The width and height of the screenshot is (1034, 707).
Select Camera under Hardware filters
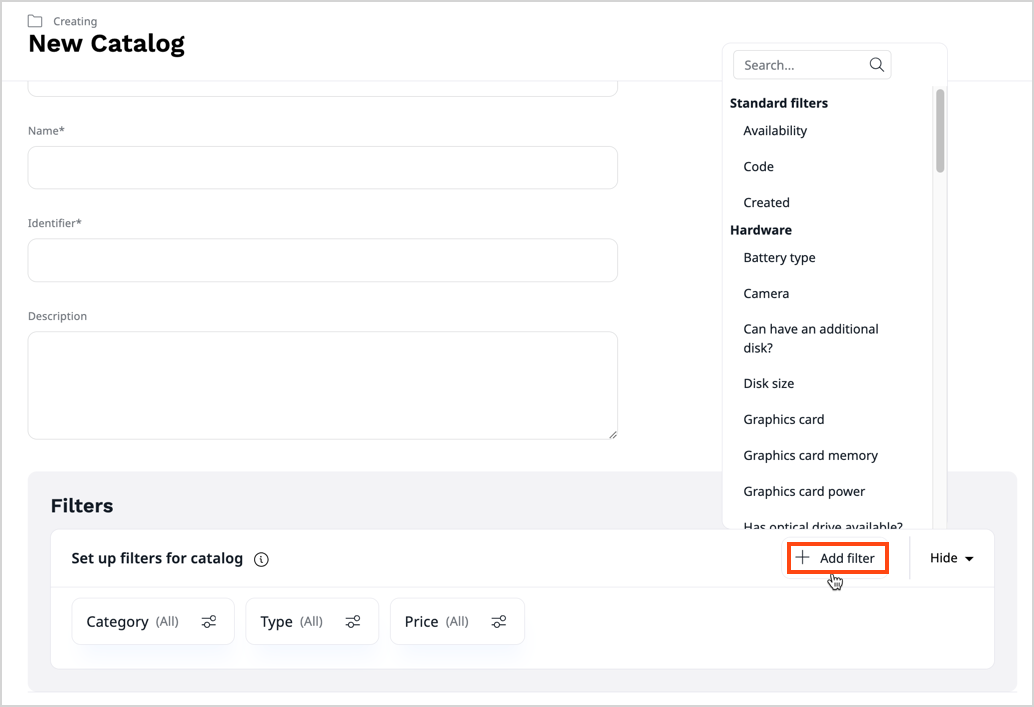(766, 293)
